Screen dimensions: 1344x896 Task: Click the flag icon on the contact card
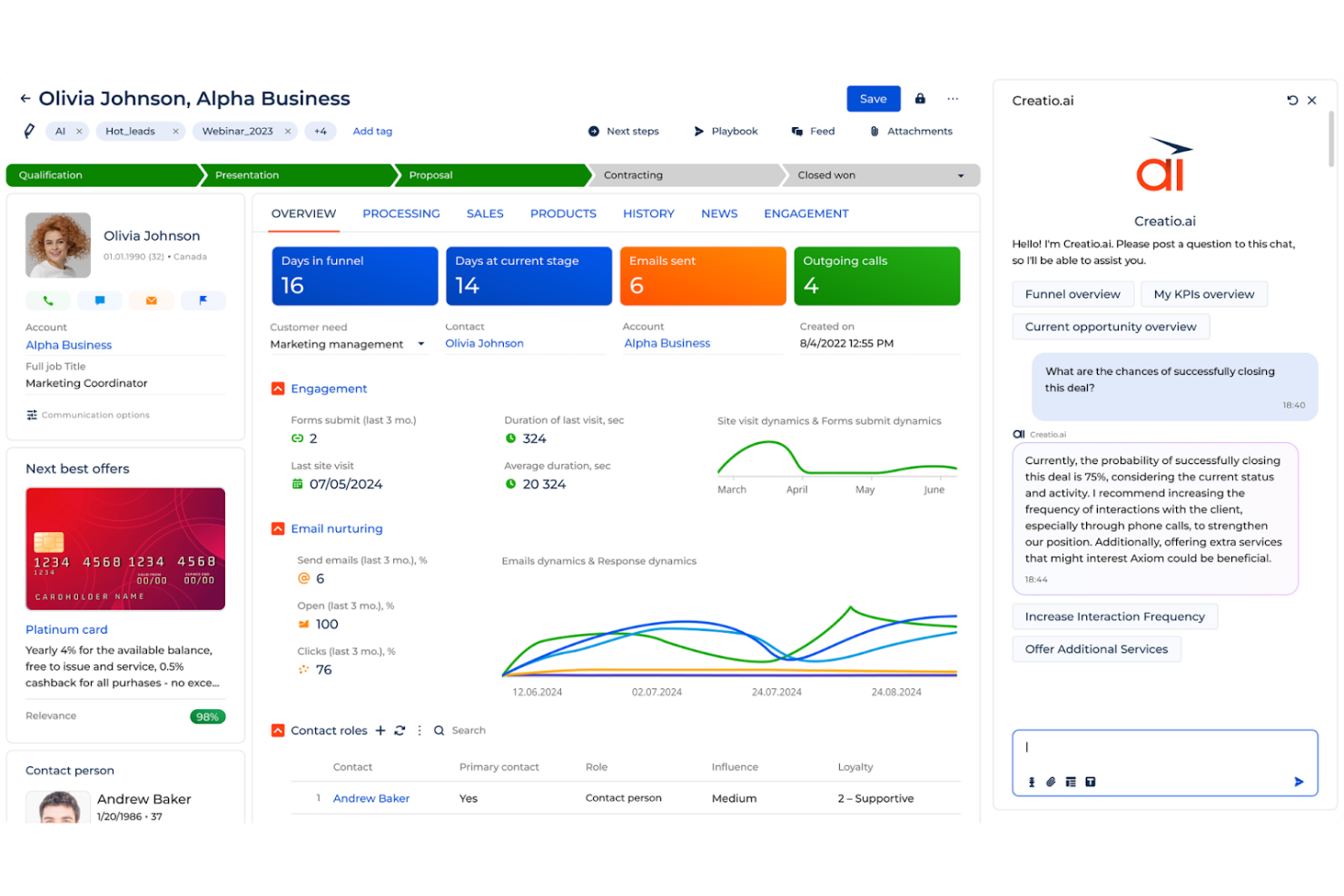click(x=203, y=300)
